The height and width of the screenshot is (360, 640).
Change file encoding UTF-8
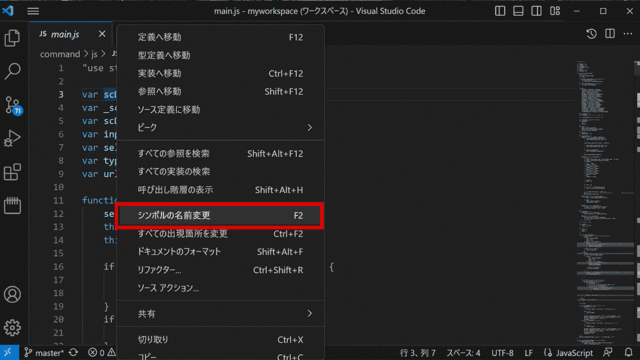coord(502,353)
